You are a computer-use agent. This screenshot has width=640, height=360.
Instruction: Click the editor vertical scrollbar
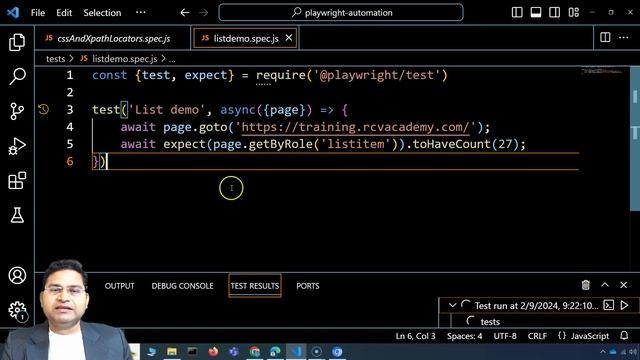pos(635,139)
